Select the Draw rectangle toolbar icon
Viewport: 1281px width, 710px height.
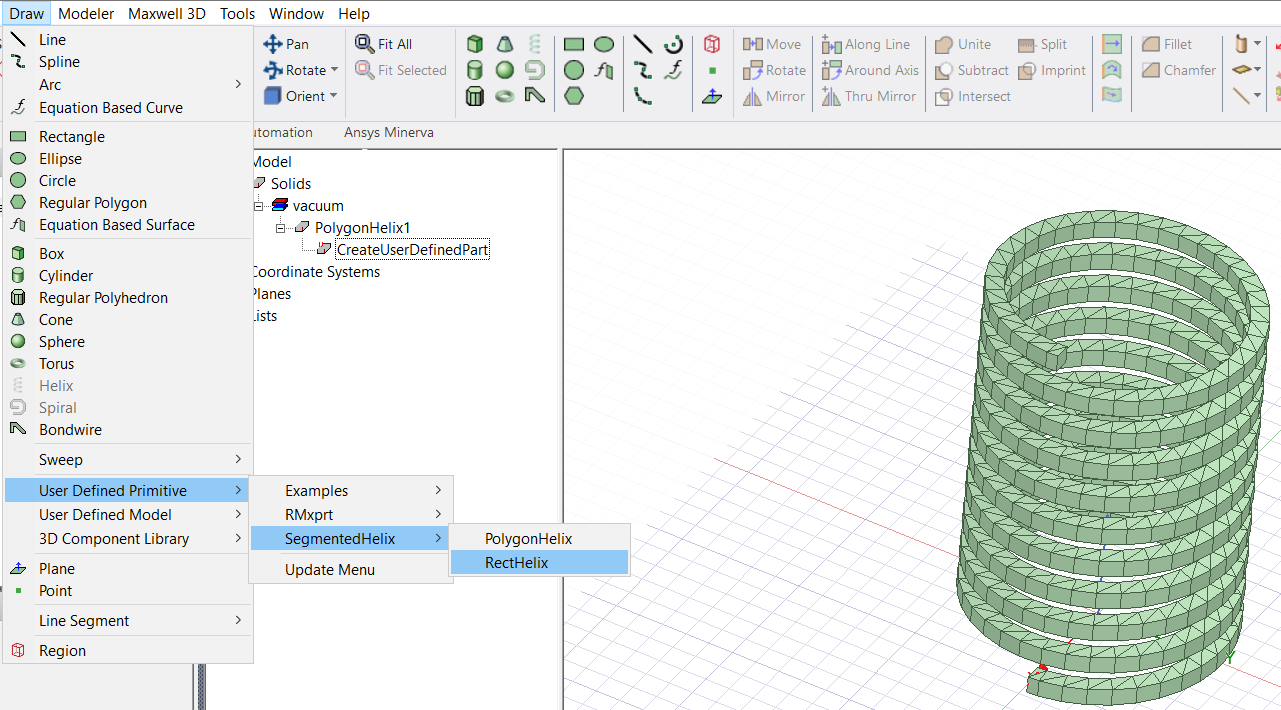click(574, 44)
